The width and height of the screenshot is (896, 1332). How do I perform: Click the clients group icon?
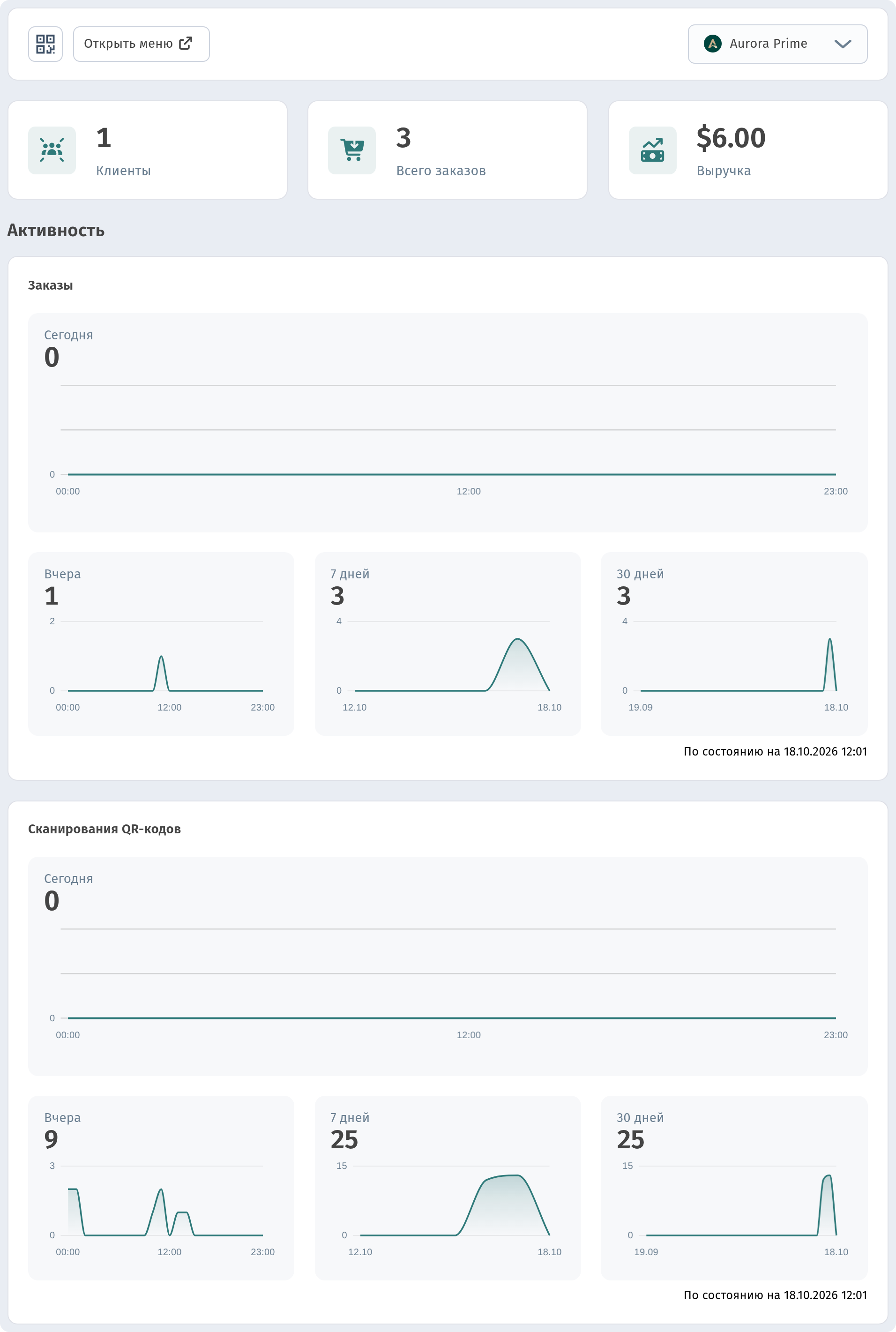52,150
